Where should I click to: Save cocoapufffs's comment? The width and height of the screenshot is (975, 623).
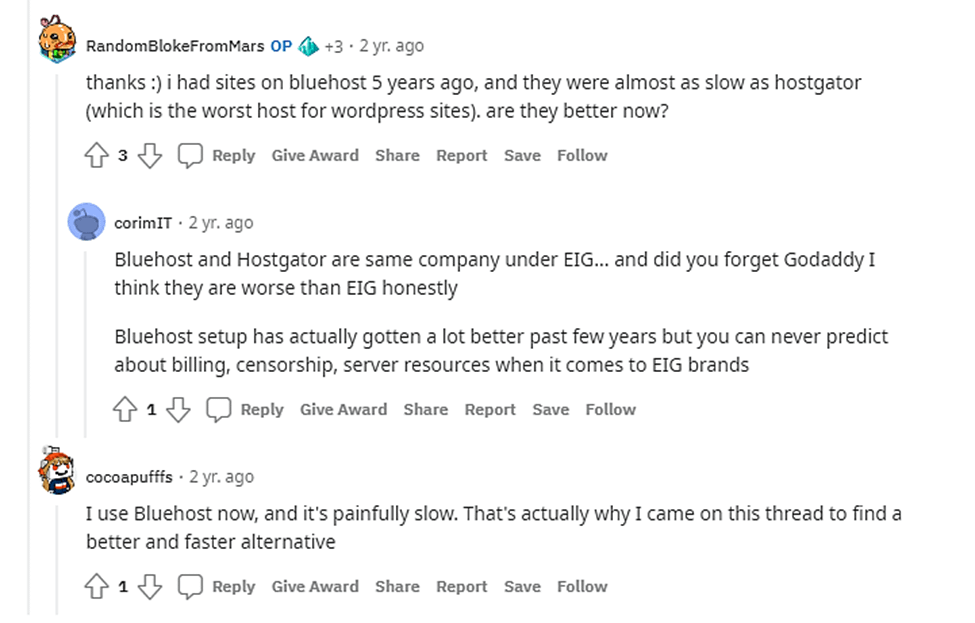522,586
